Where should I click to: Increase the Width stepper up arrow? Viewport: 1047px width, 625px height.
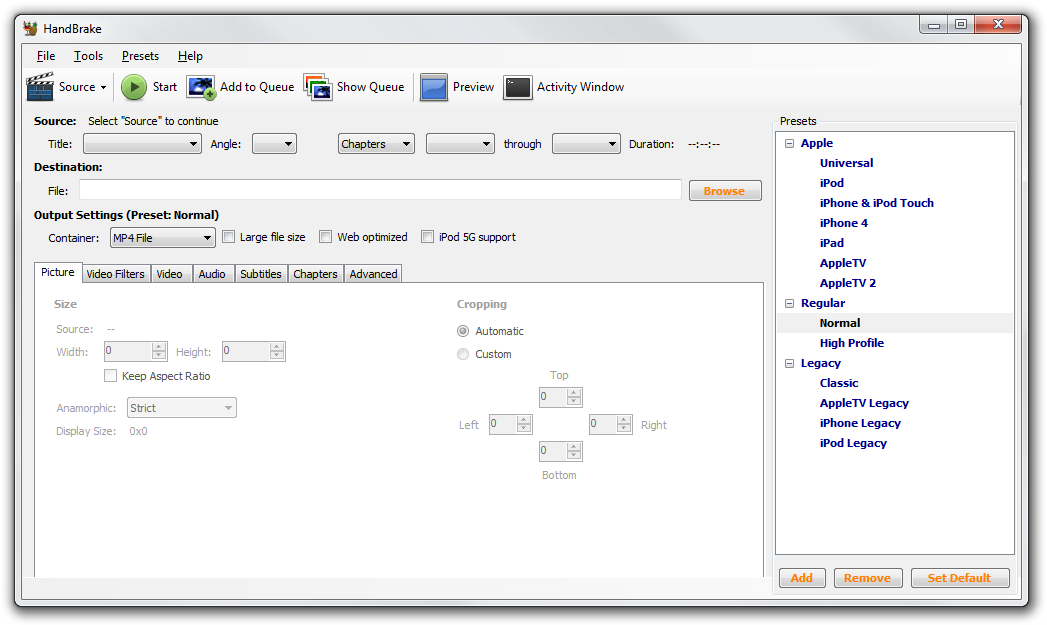[159, 347]
